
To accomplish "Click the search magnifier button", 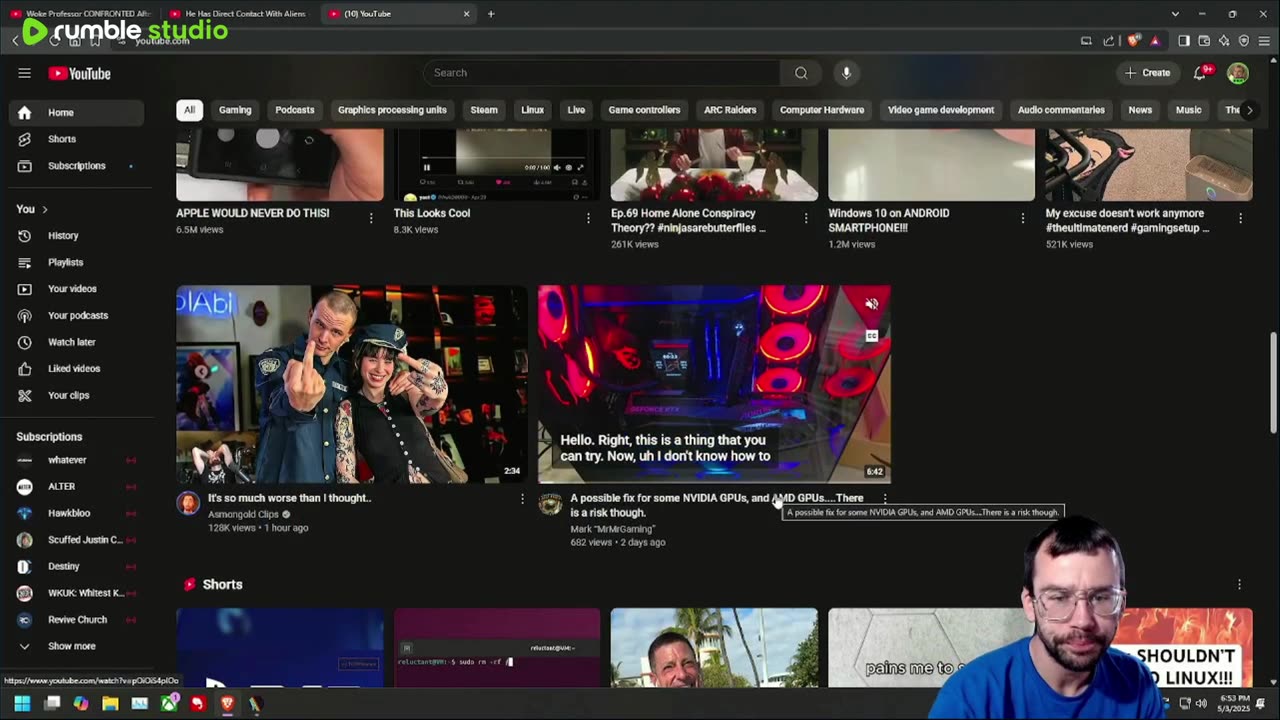I will (x=801, y=73).
